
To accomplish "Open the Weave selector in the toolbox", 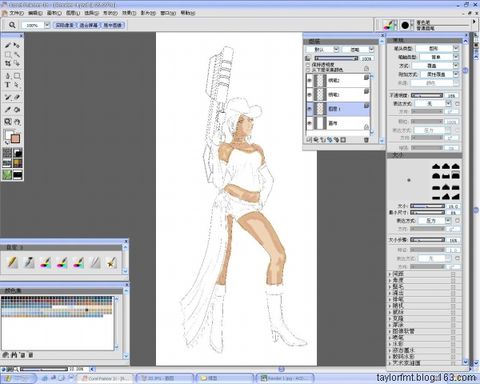I will tap(18, 163).
